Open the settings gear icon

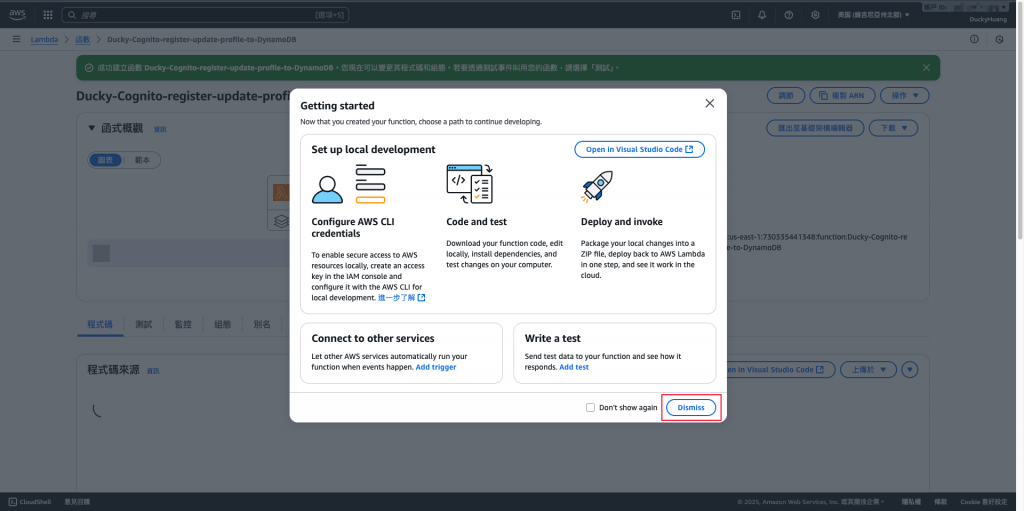pos(815,14)
